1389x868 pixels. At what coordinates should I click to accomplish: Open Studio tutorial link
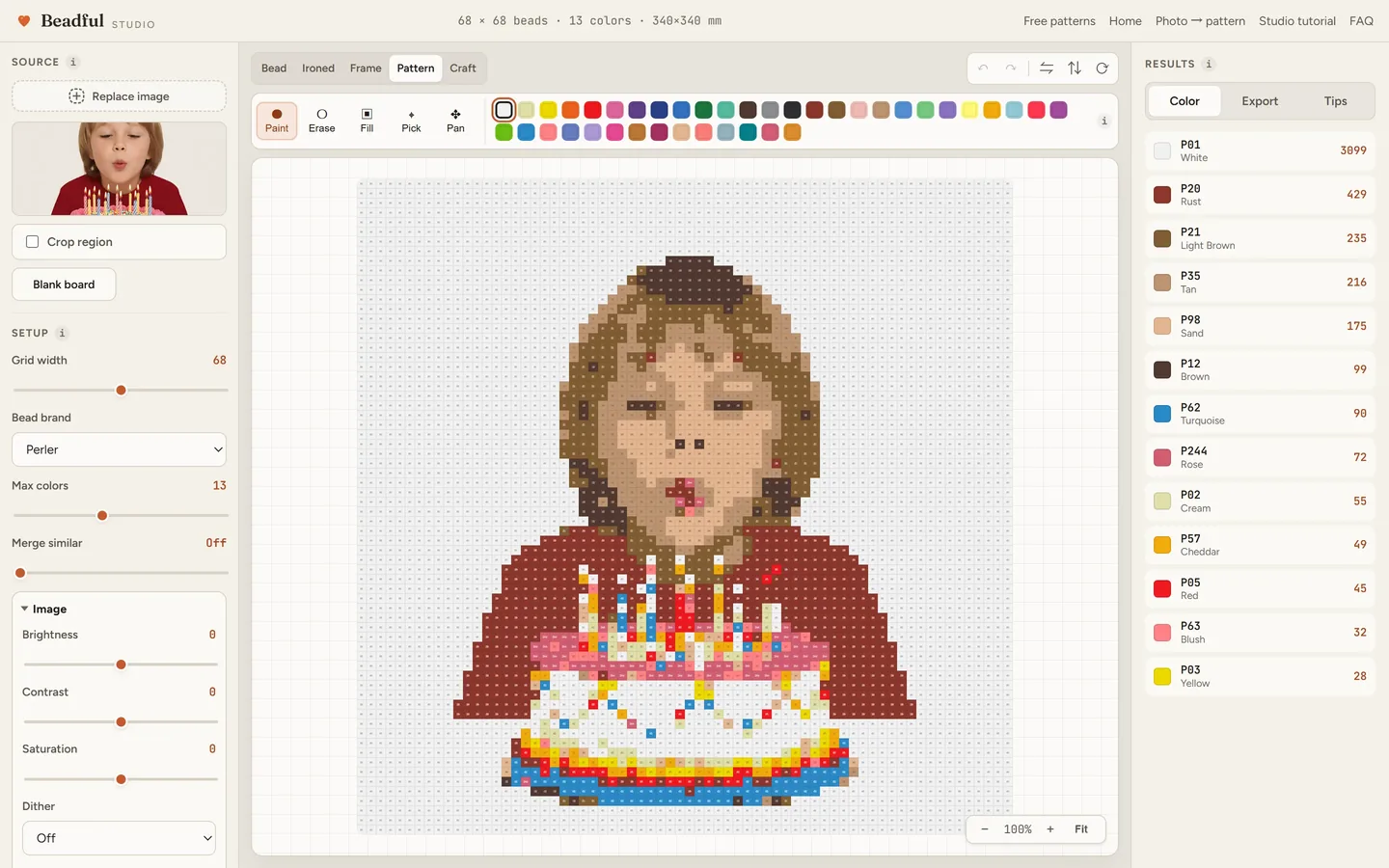[x=1297, y=21]
